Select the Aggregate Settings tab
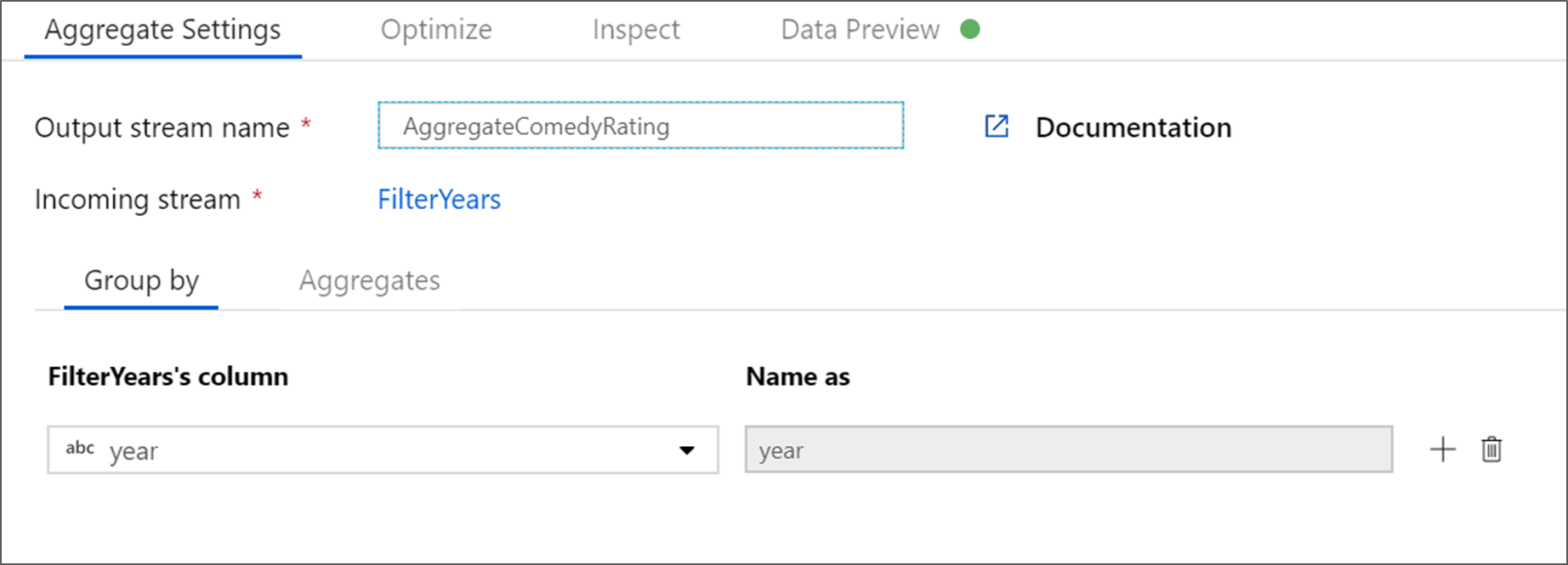This screenshot has height=565, width=1568. [162, 30]
